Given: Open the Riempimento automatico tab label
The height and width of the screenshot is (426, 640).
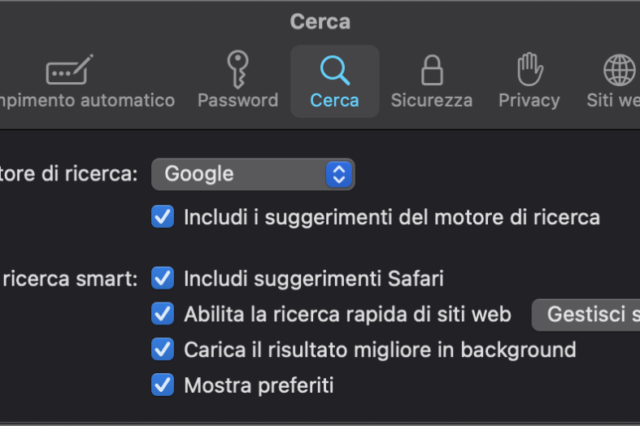Looking at the screenshot, I should tap(88, 101).
